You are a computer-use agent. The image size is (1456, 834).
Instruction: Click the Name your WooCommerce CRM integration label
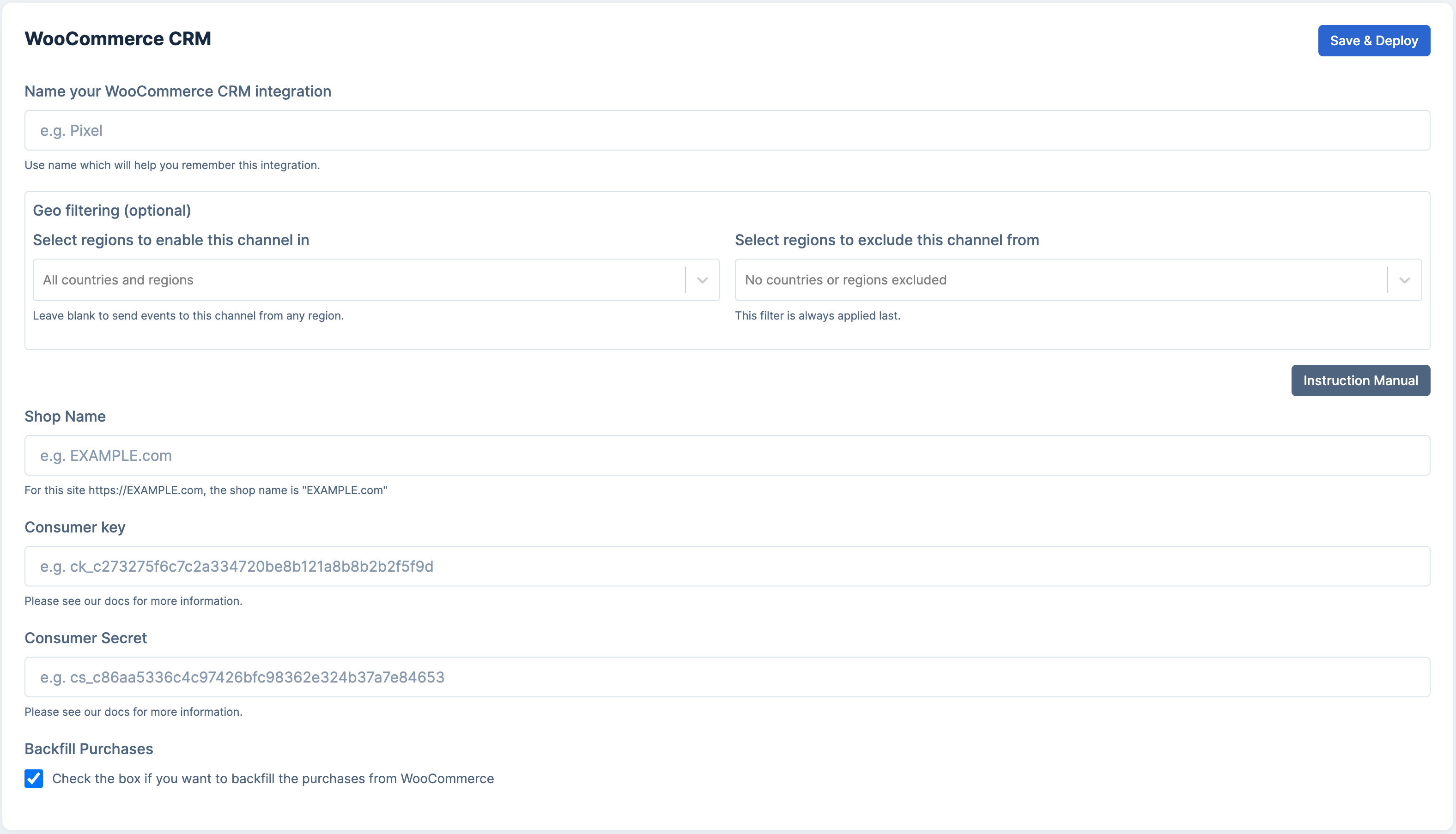[x=177, y=91]
